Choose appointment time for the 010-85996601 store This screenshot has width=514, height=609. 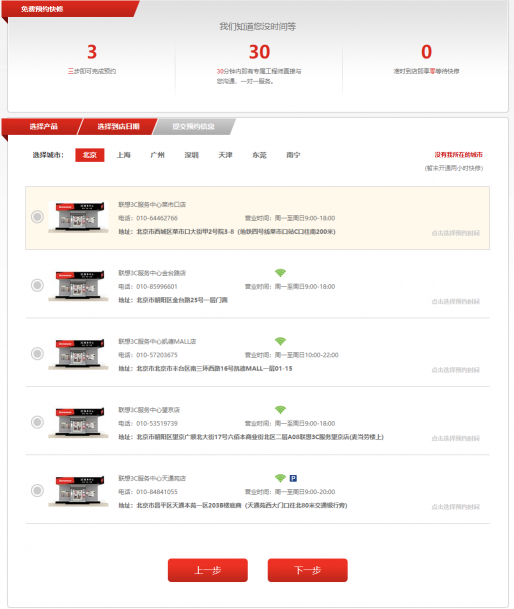coord(455,301)
